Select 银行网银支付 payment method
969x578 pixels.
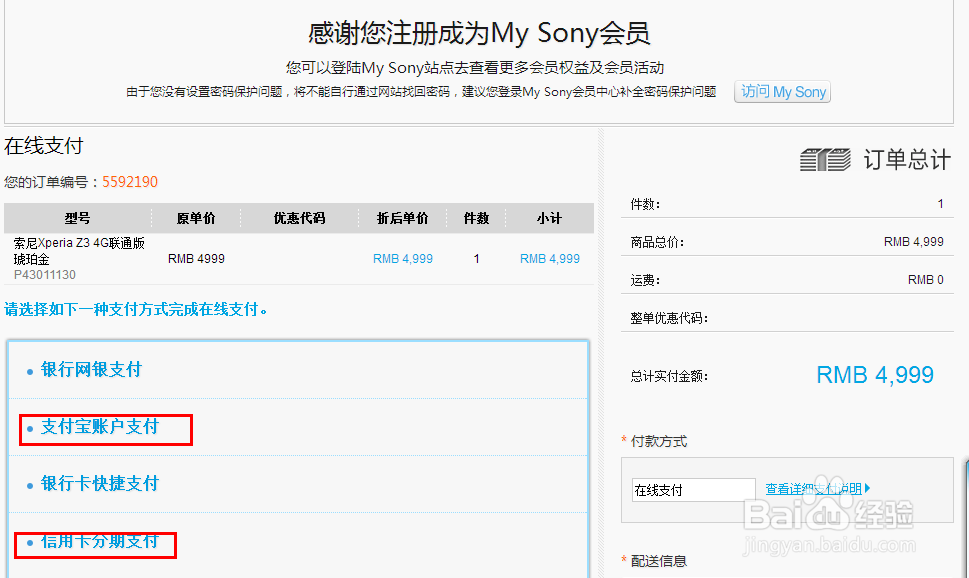pos(91,370)
